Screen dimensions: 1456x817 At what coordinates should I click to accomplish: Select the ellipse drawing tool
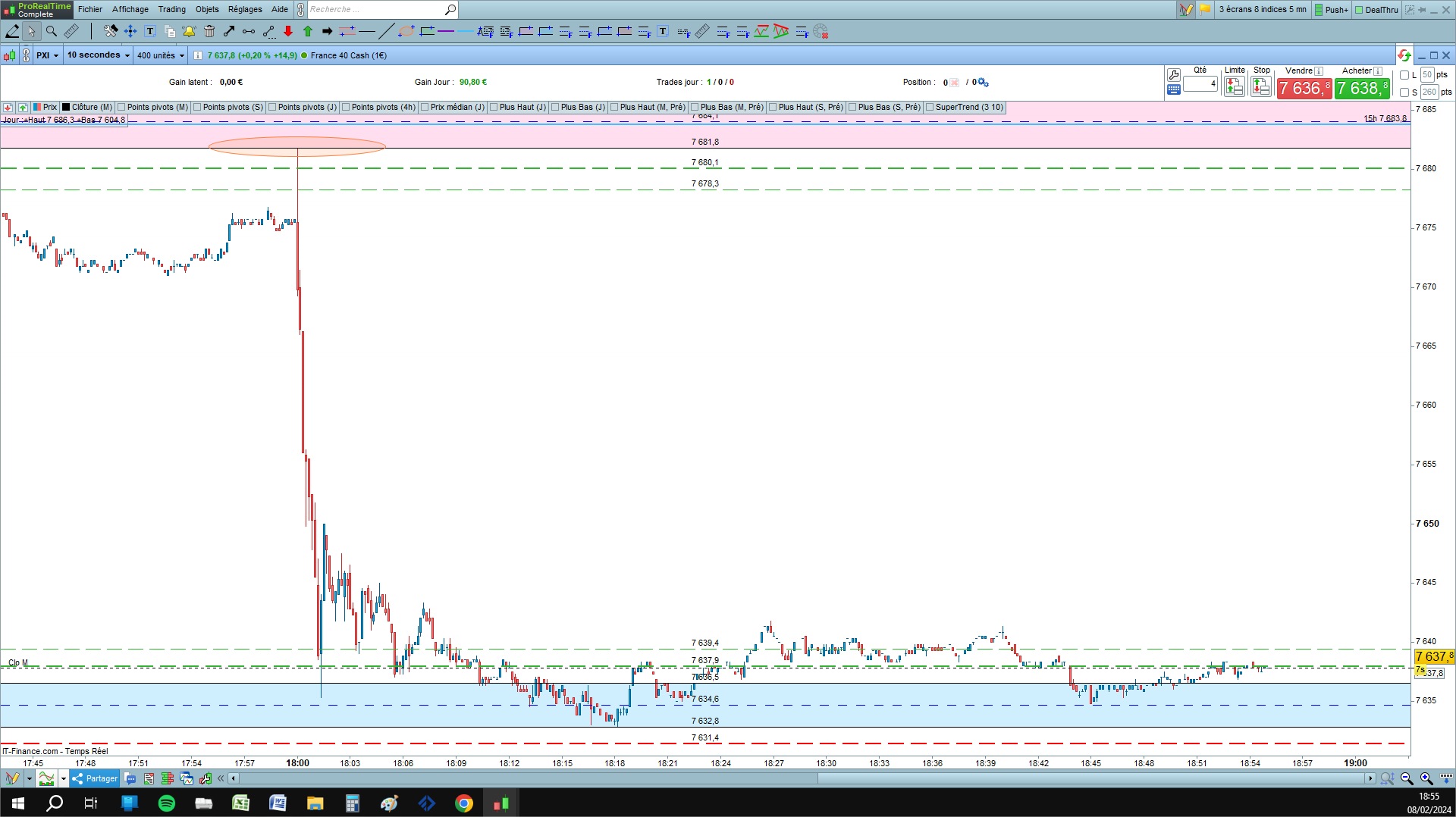406,31
